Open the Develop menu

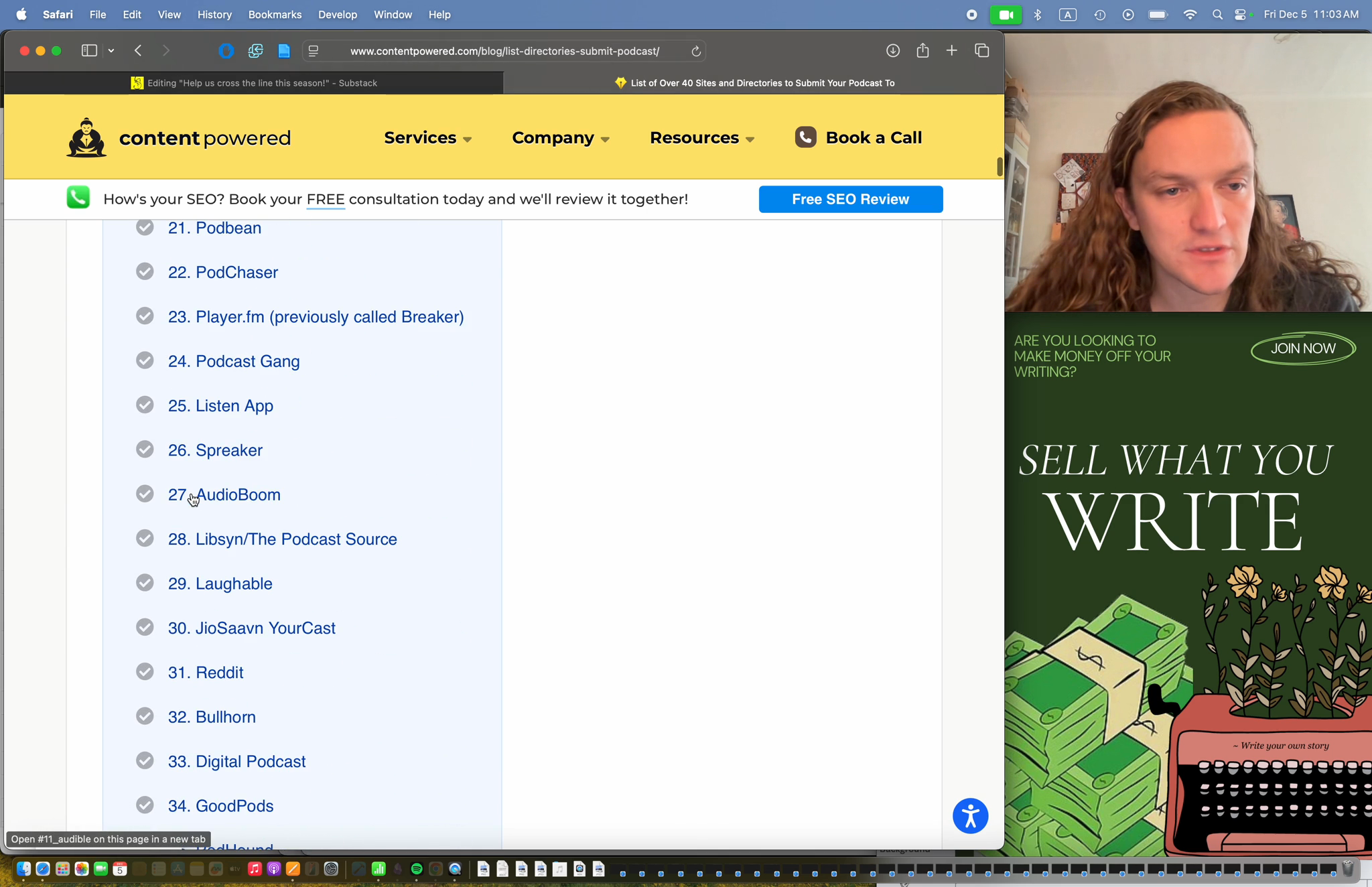[x=338, y=15]
